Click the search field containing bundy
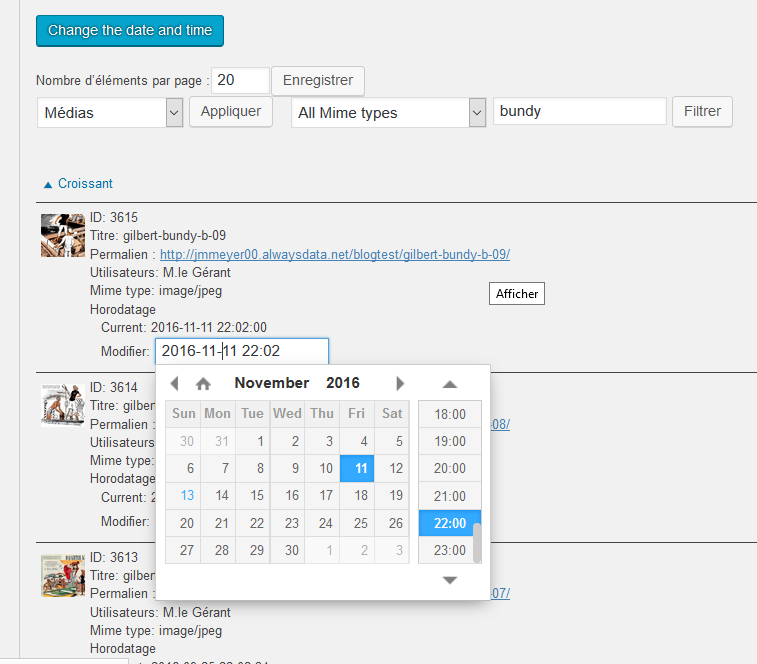The height and width of the screenshot is (664, 757). (x=580, y=111)
